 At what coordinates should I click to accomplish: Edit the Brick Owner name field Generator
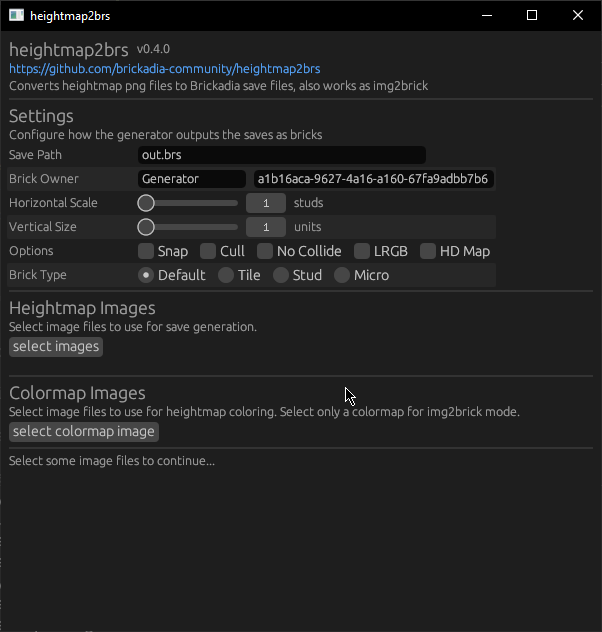tap(192, 179)
